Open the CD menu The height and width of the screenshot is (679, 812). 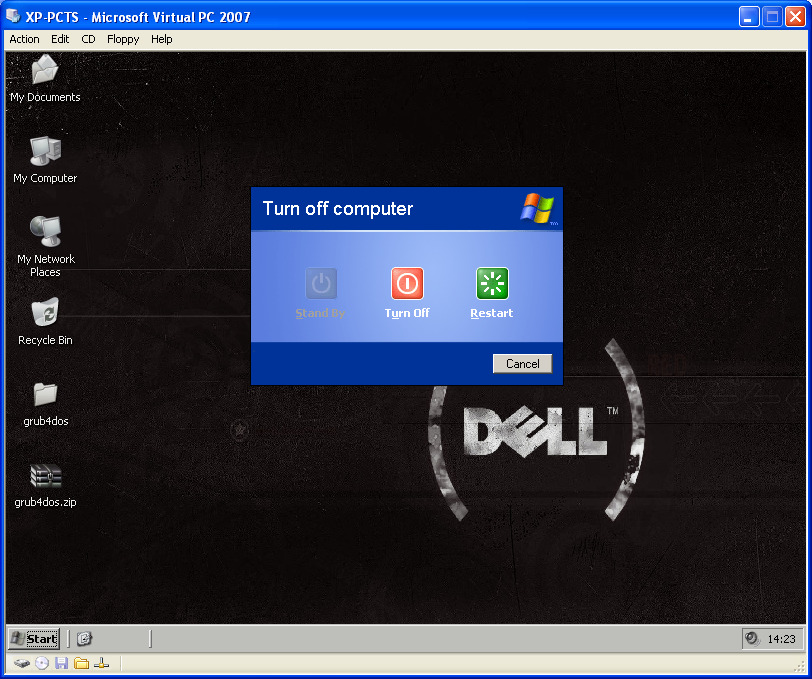point(89,39)
